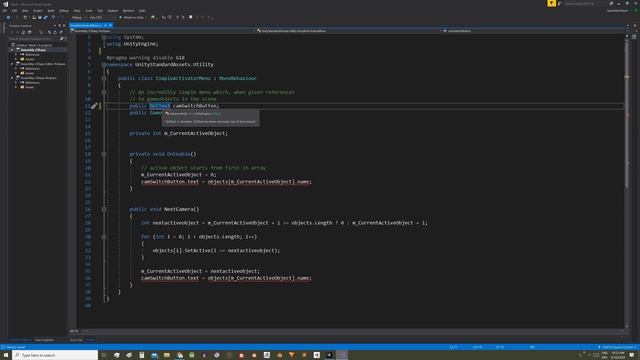Open the project scope dropdown above code
This screenshot has height=360, width=640.
tap(162, 31)
